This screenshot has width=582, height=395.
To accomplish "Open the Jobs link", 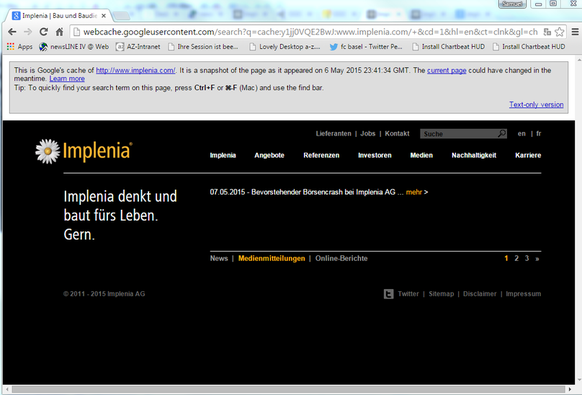I will point(368,134).
